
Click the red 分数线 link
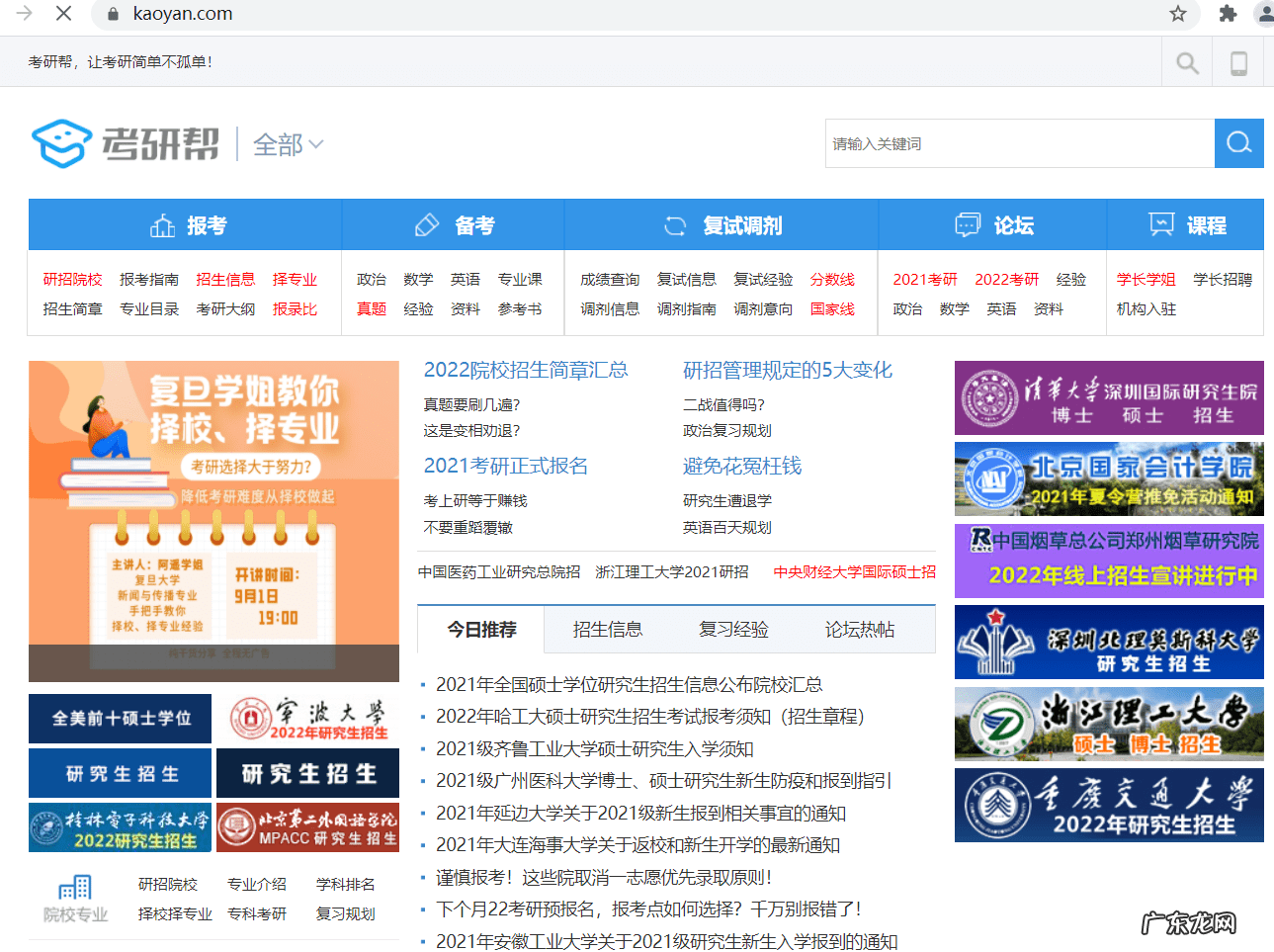coord(832,279)
